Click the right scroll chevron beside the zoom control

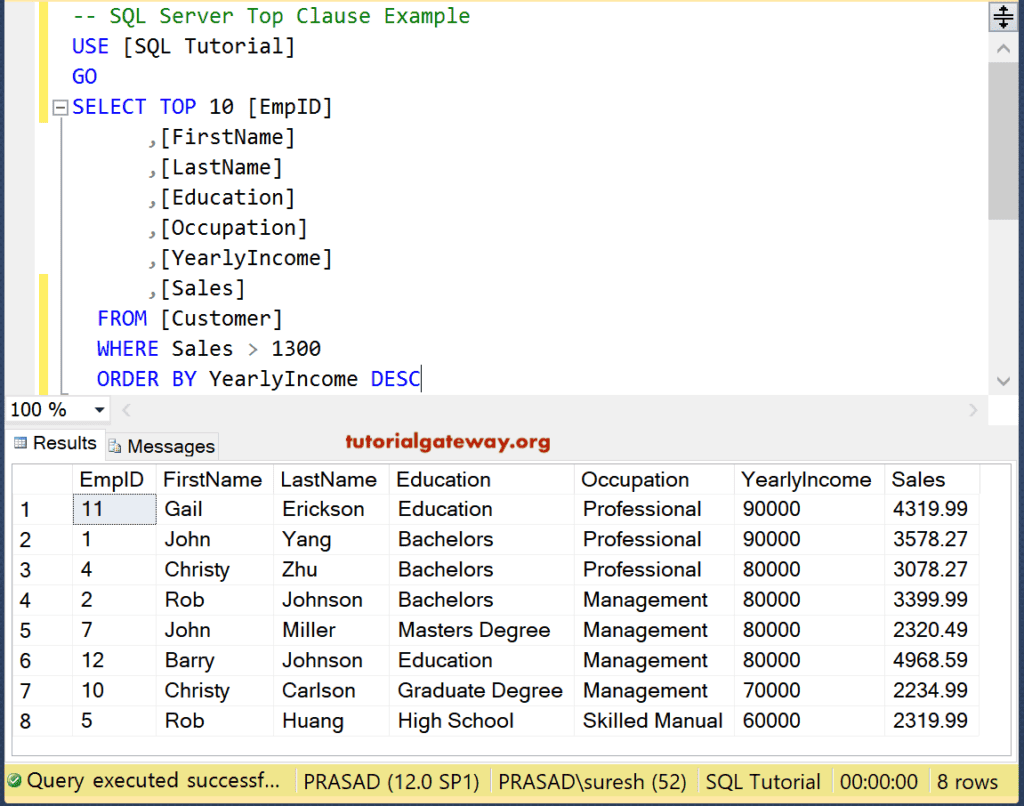coord(973,410)
